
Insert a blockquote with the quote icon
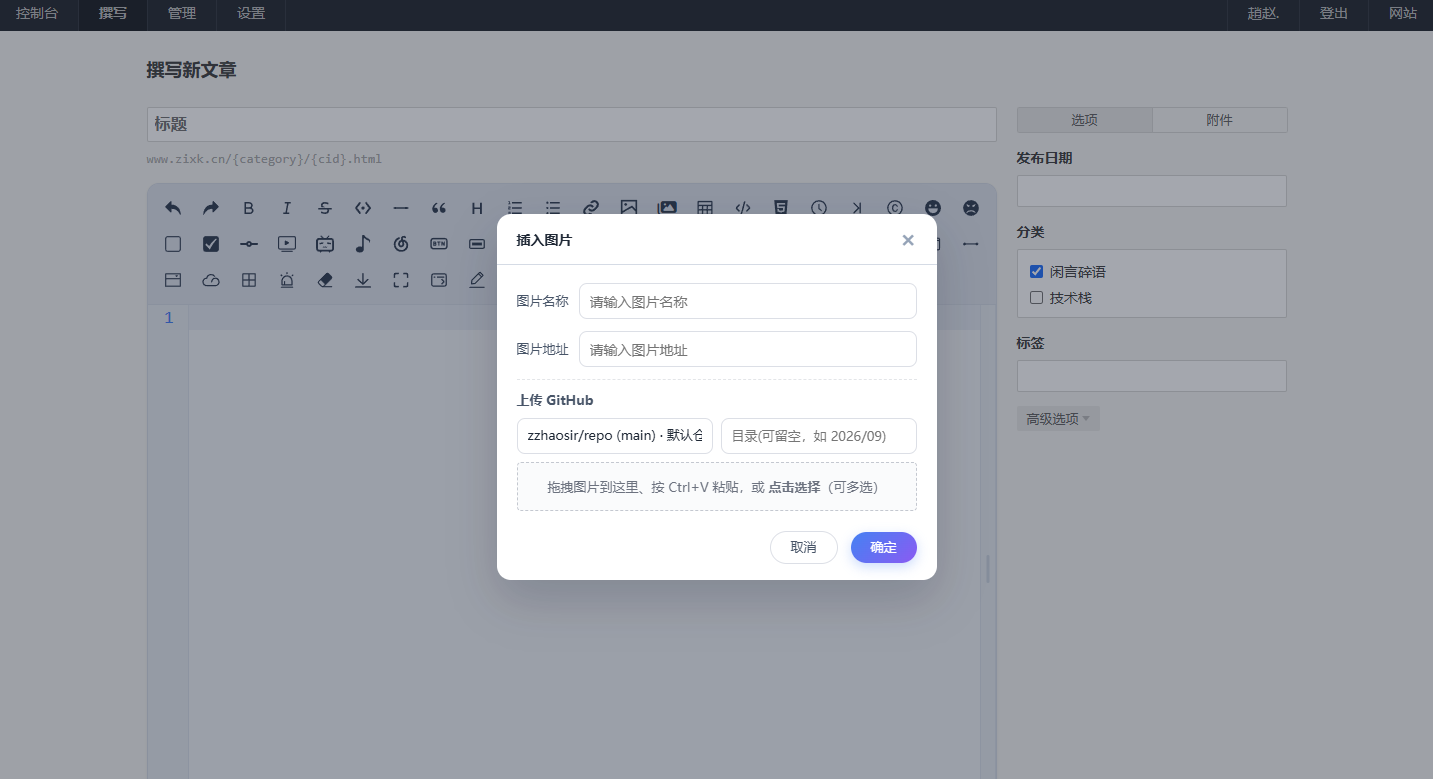(439, 208)
